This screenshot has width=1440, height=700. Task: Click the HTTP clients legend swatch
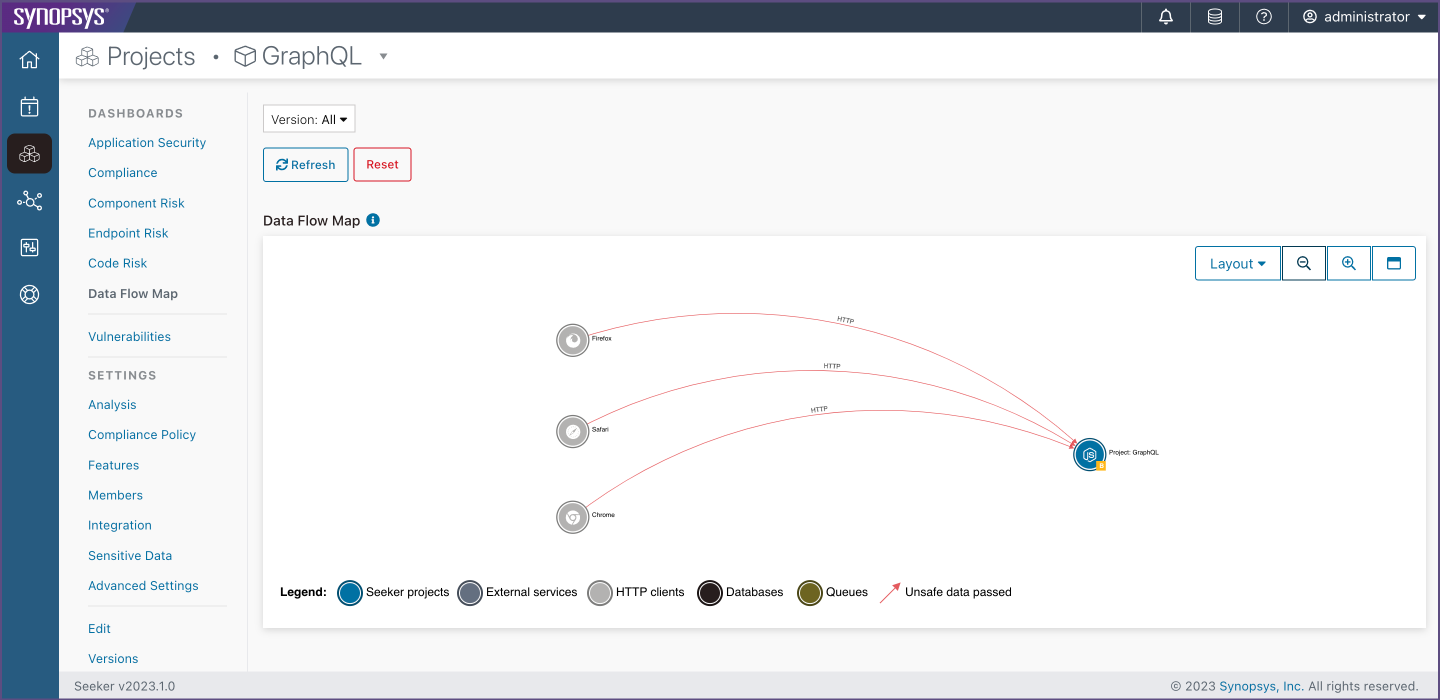click(599, 593)
